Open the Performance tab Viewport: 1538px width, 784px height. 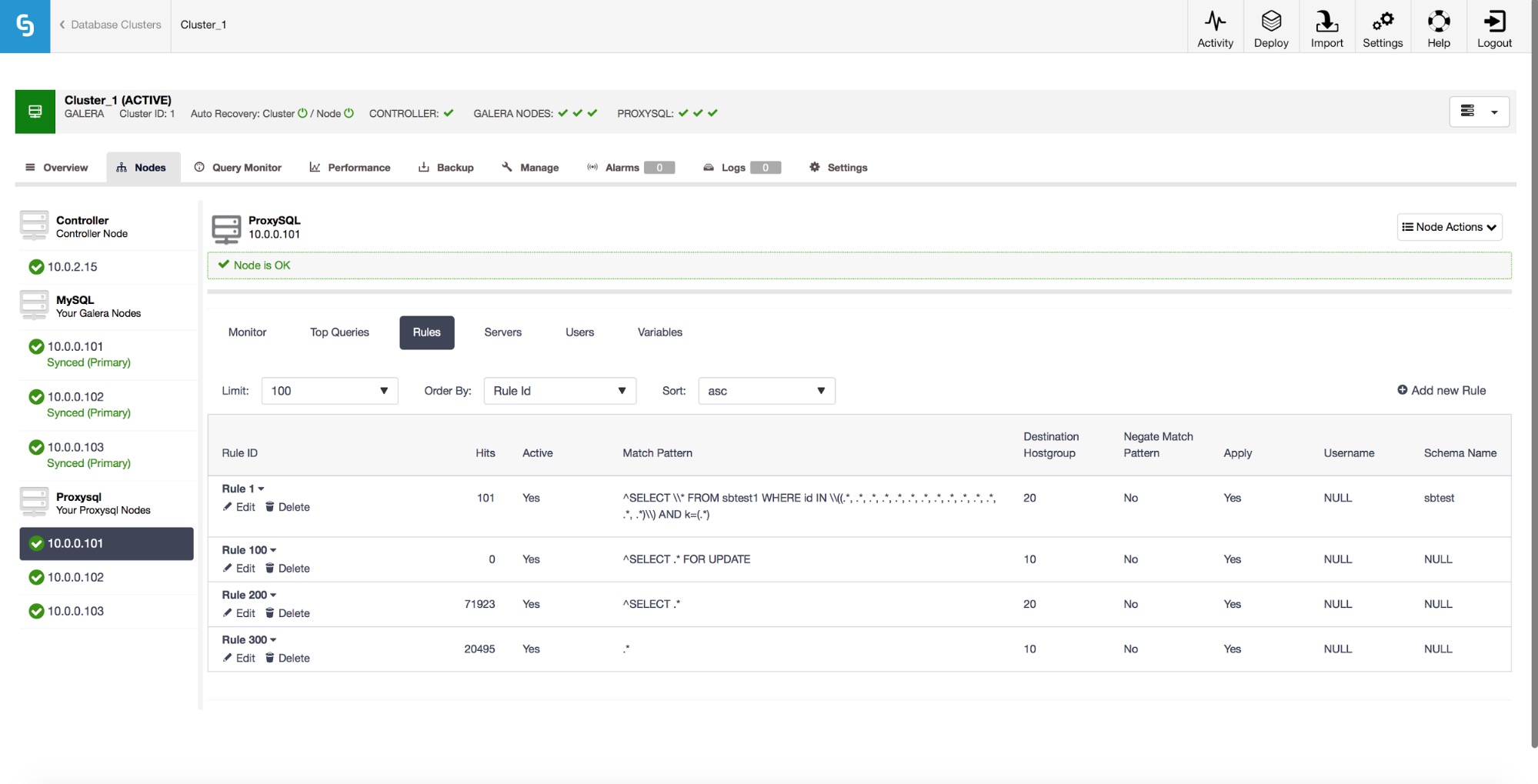coord(350,167)
